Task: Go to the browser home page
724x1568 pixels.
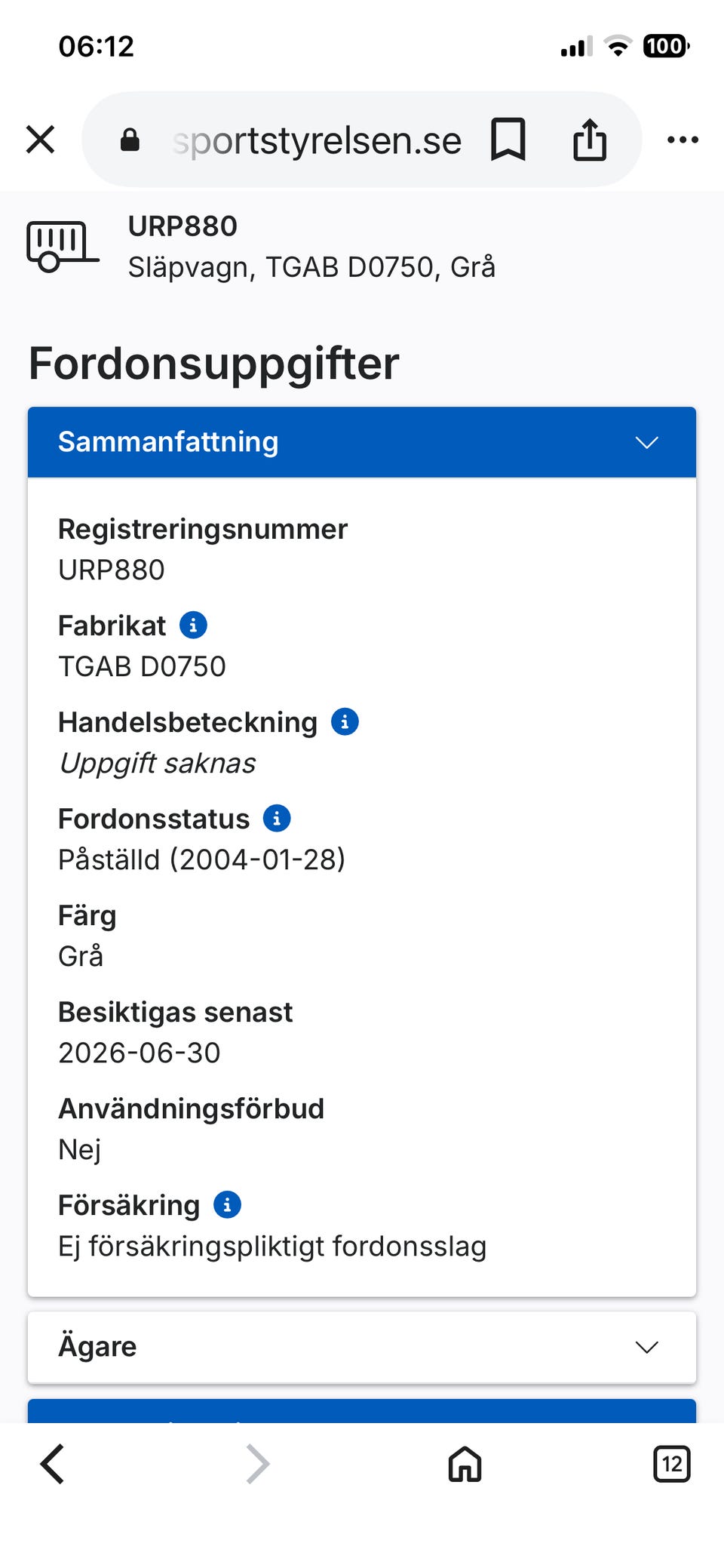Action: click(x=465, y=1464)
